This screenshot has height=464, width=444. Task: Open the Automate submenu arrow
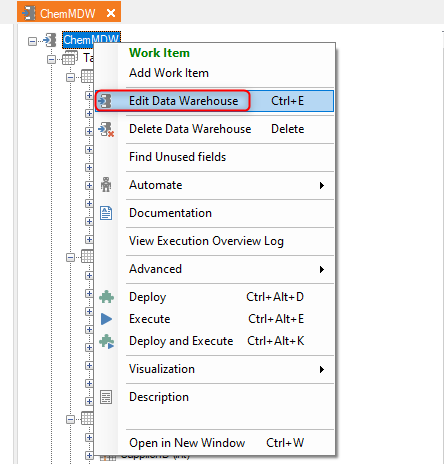pos(322,185)
